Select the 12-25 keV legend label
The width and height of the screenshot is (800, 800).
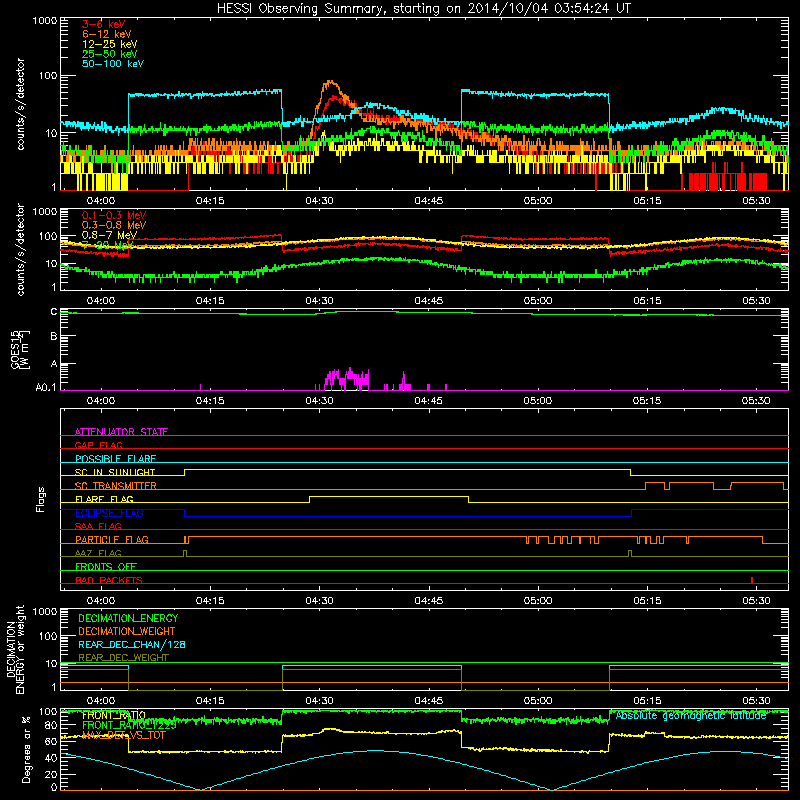(110, 44)
